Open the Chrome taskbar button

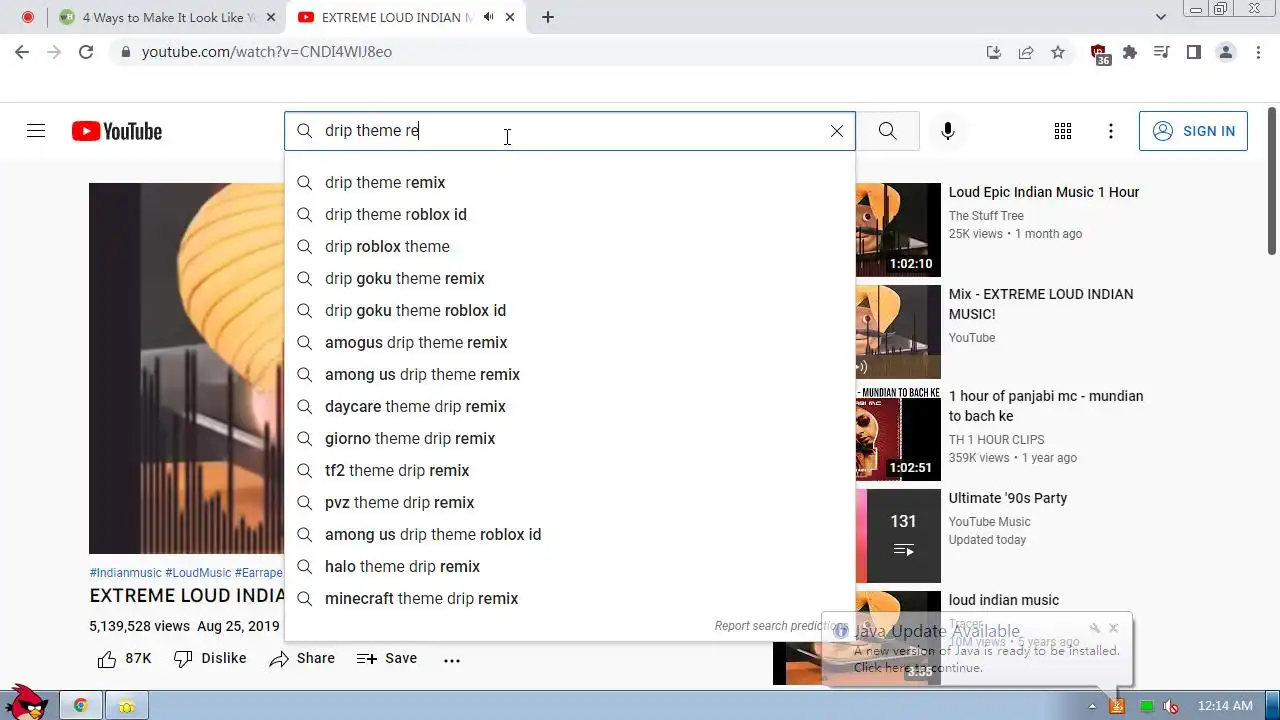[80, 705]
